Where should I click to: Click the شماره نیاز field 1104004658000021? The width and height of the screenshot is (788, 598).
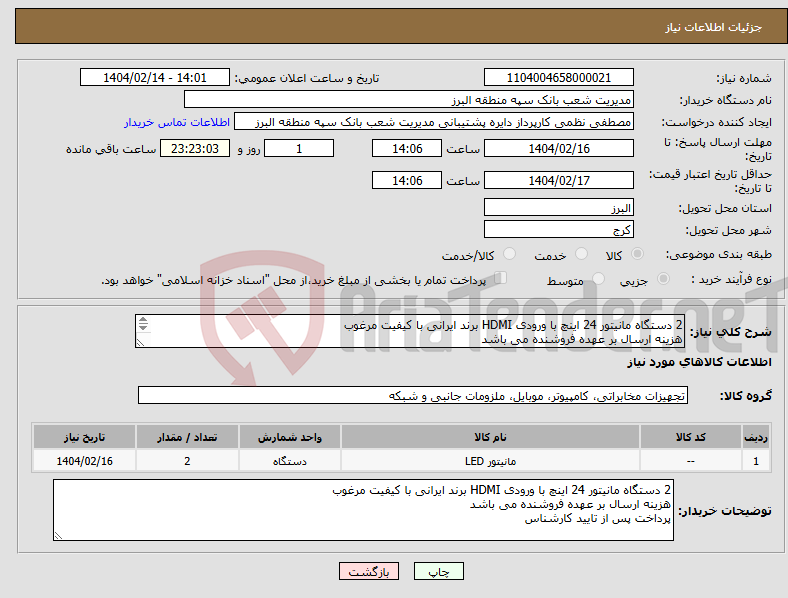[x=559, y=77]
